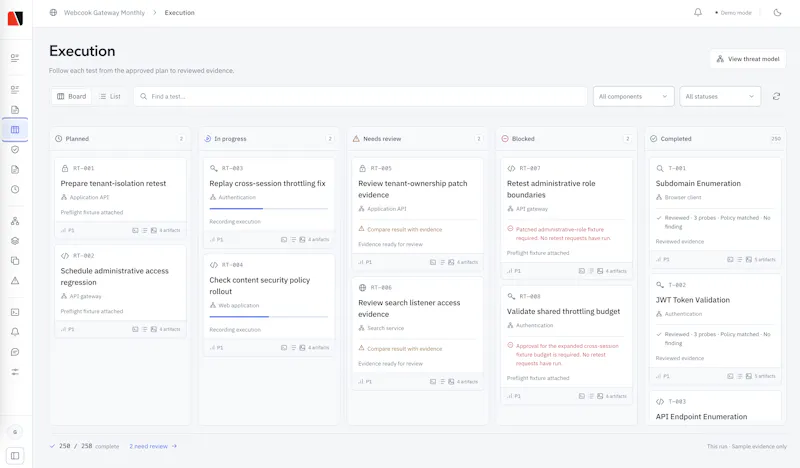
Task: Open the Subdomain Enumeration card
Action: coord(715,212)
